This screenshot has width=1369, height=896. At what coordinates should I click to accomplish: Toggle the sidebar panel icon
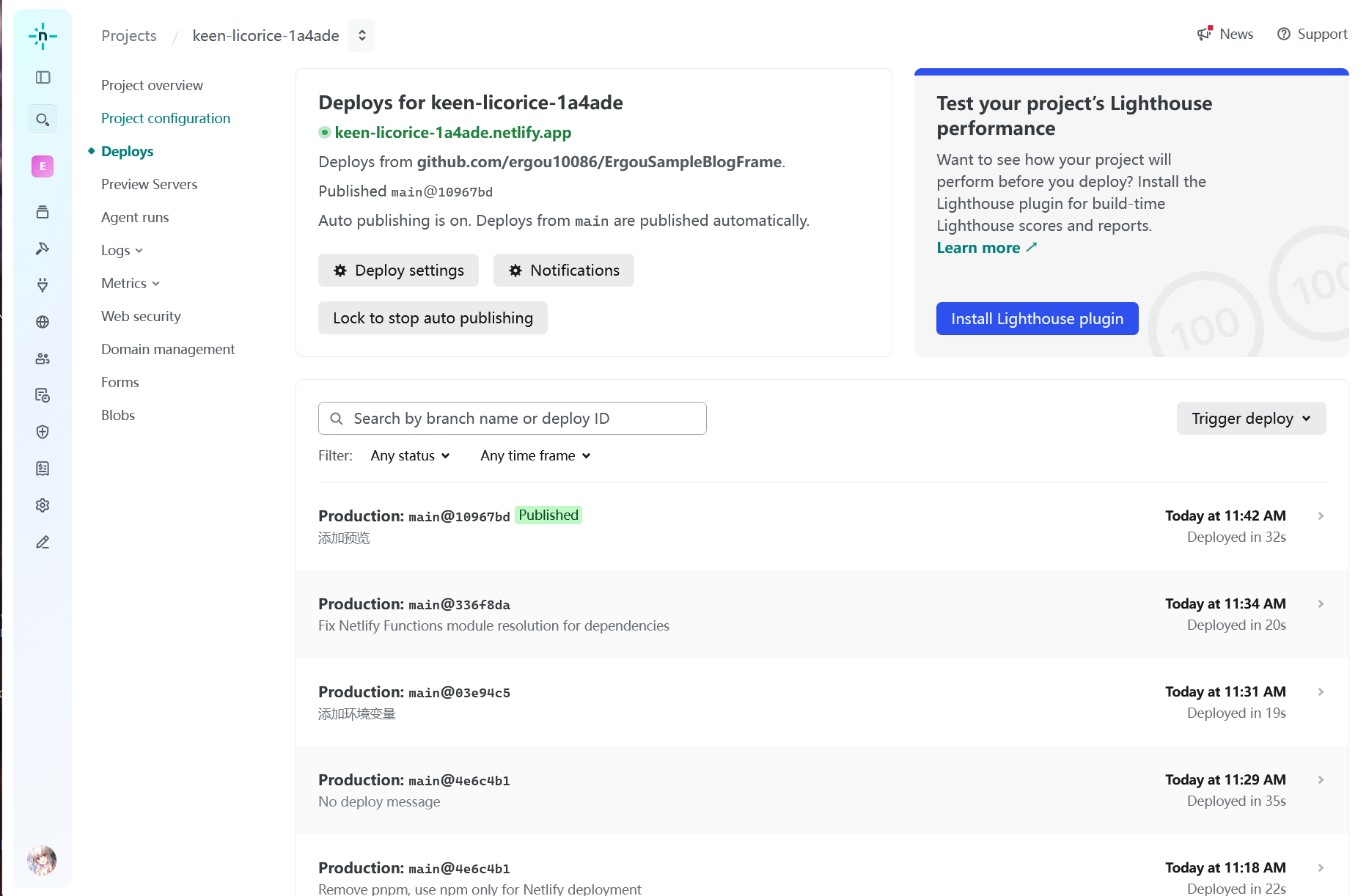(x=43, y=78)
